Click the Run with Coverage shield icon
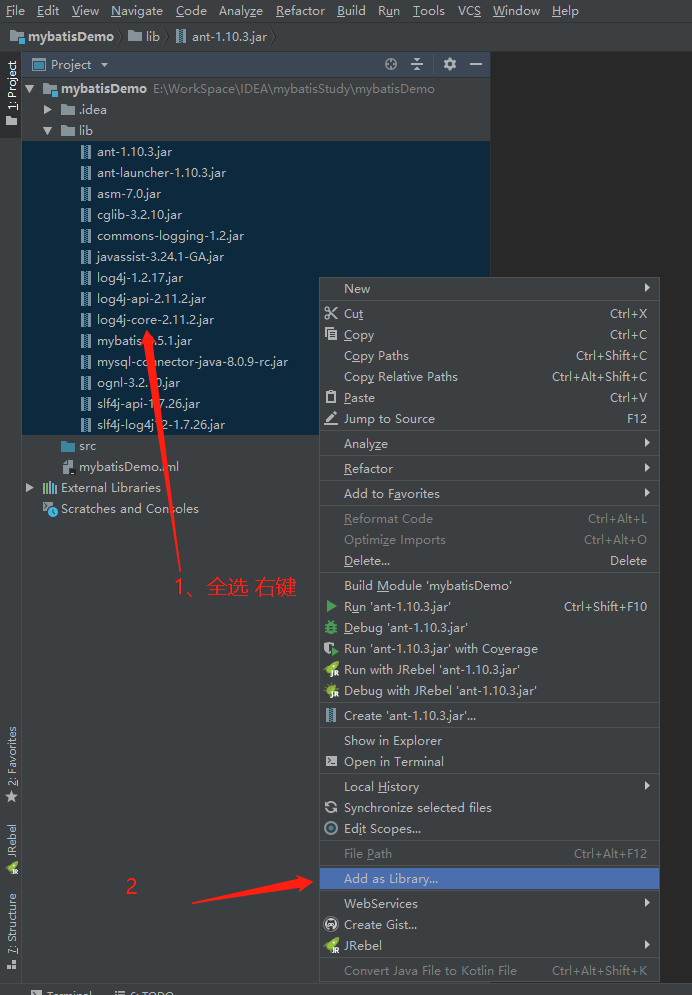The image size is (692, 995). tap(331, 649)
